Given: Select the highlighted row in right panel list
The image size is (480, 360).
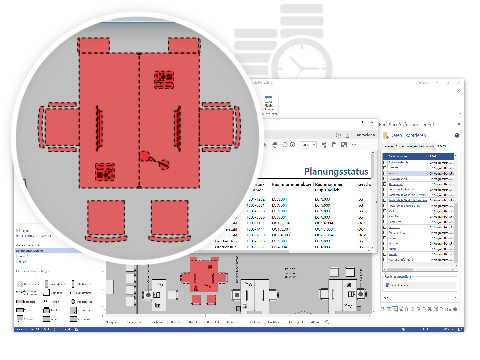Looking at the screenshot, I should 419,173.
